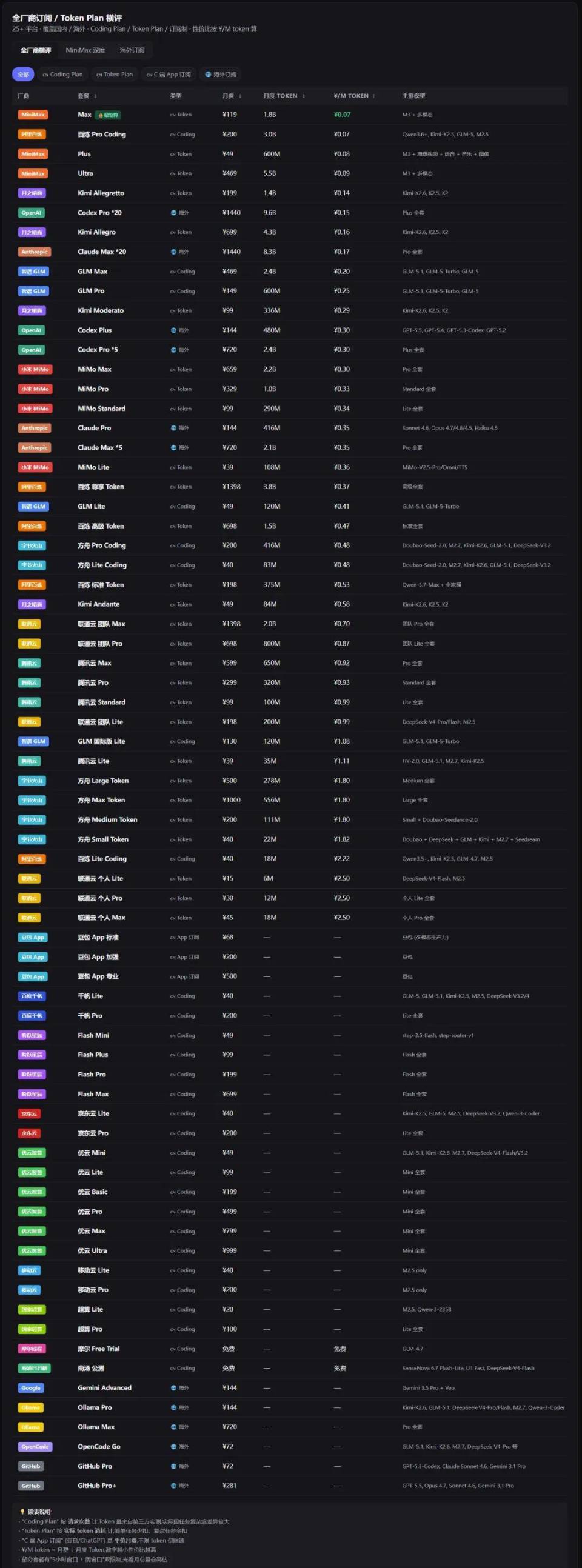582x1568 pixels.
Task: Sort the table by 月度 TOKEN column
Action: (284, 96)
